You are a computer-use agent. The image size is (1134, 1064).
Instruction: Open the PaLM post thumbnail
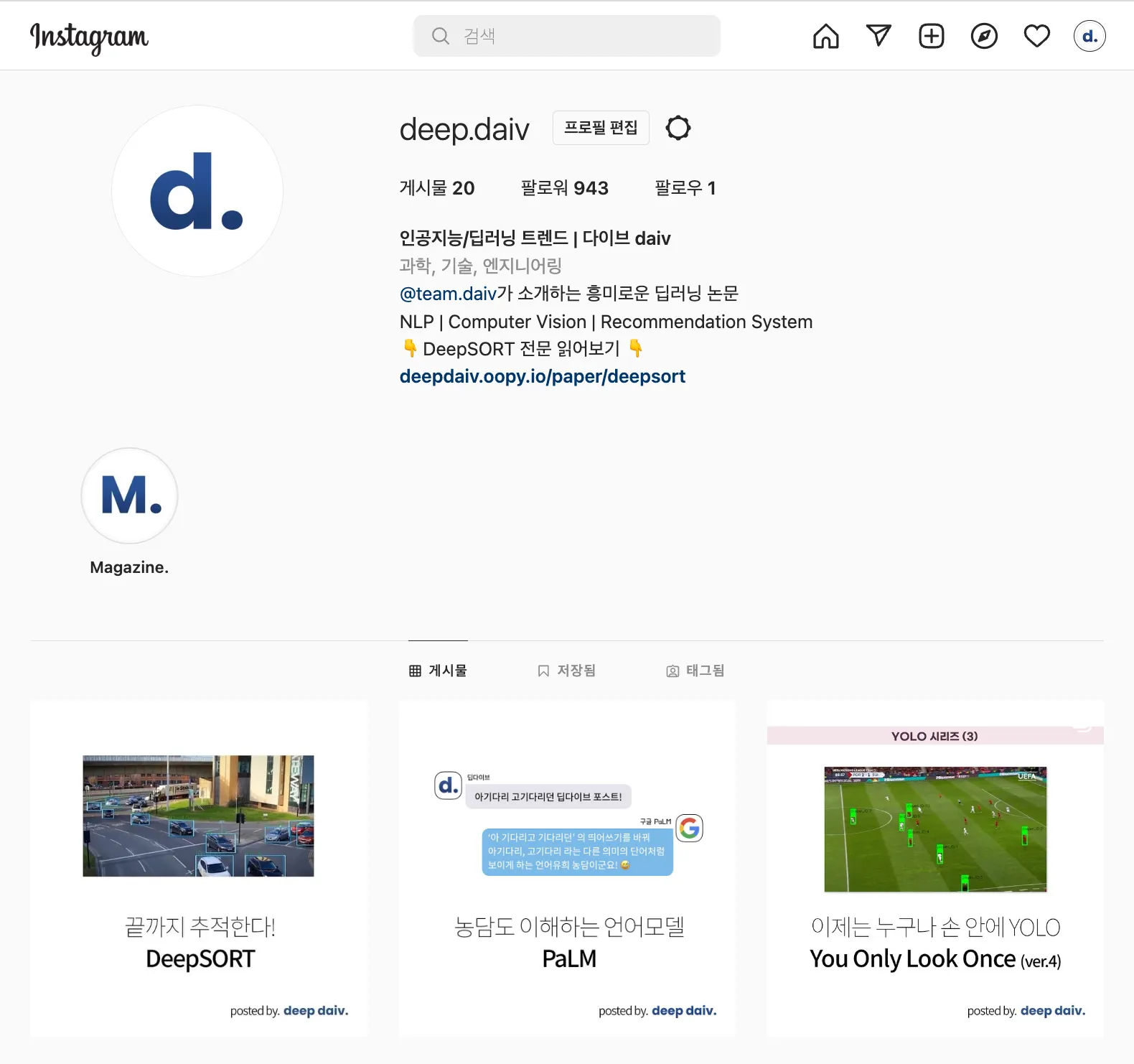pyautogui.click(x=567, y=868)
